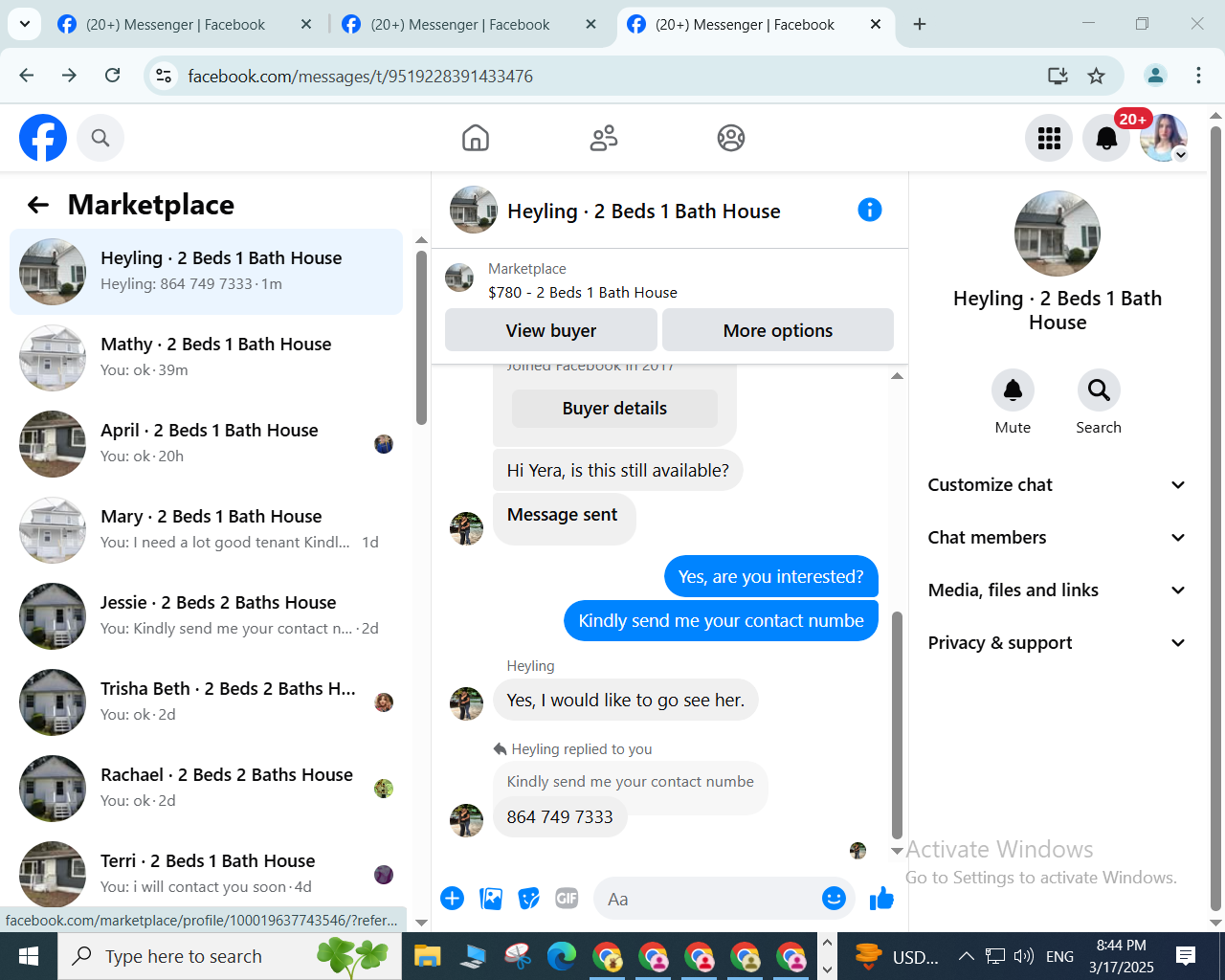Go to the Home feed icon

point(476,138)
